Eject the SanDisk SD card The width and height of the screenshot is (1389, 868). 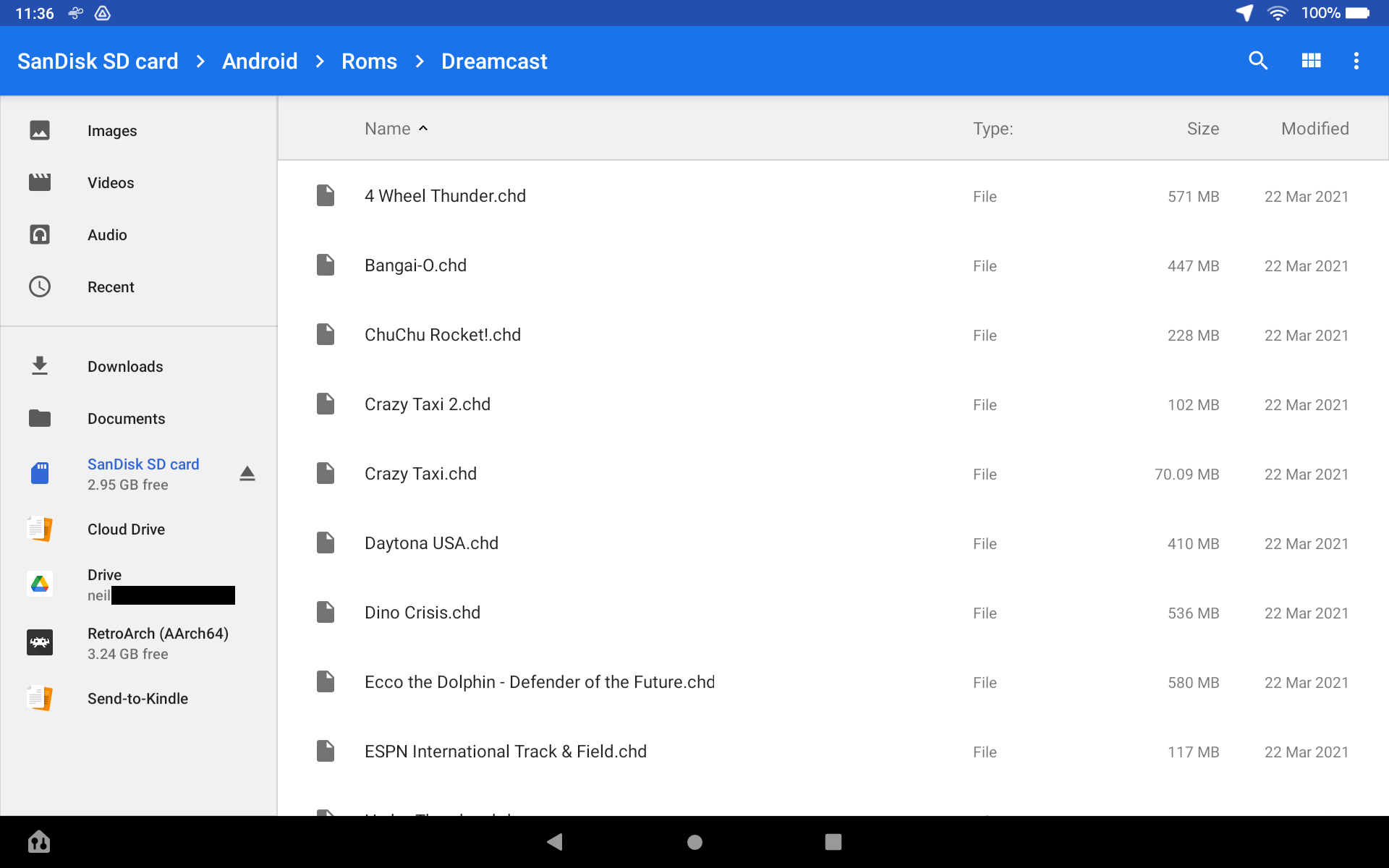(x=247, y=474)
